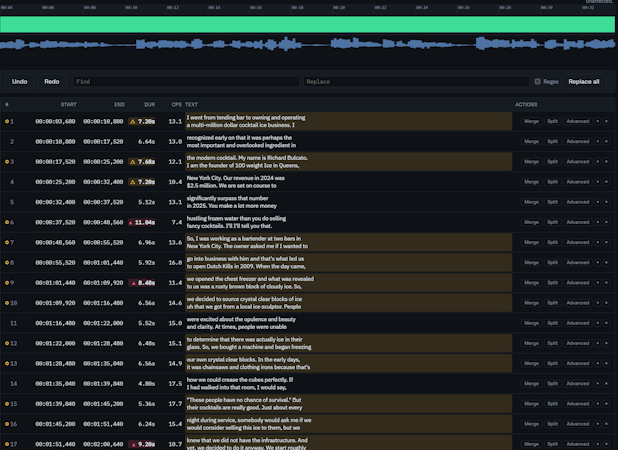The width and height of the screenshot is (618, 450).
Task: Edit text 'I went from tending bar to owning'
Action: pyautogui.click(x=349, y=121)
